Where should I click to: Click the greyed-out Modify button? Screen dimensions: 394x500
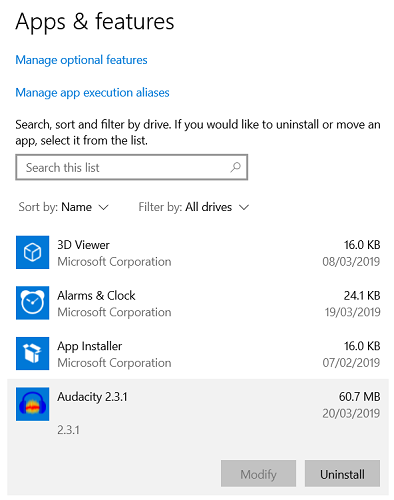[x=258, y=474]
